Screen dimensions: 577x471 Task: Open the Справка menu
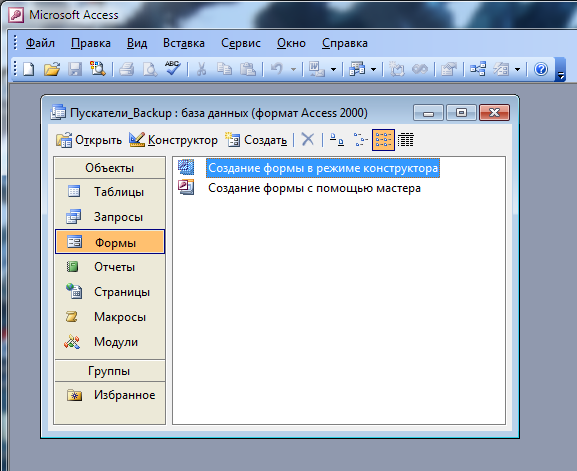(x=344, y=43)
